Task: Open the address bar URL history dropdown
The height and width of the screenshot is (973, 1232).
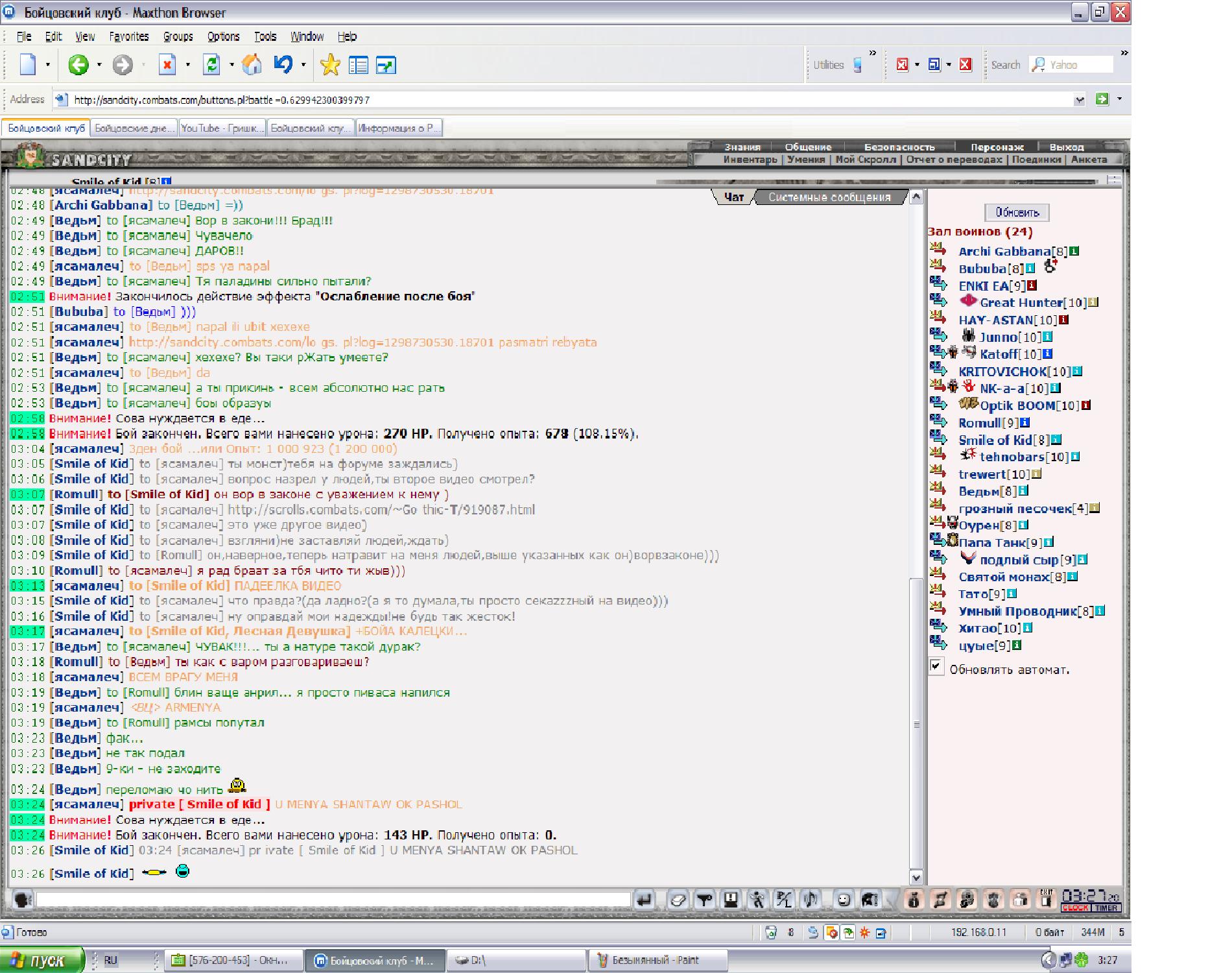Action: coord(1080,100)
